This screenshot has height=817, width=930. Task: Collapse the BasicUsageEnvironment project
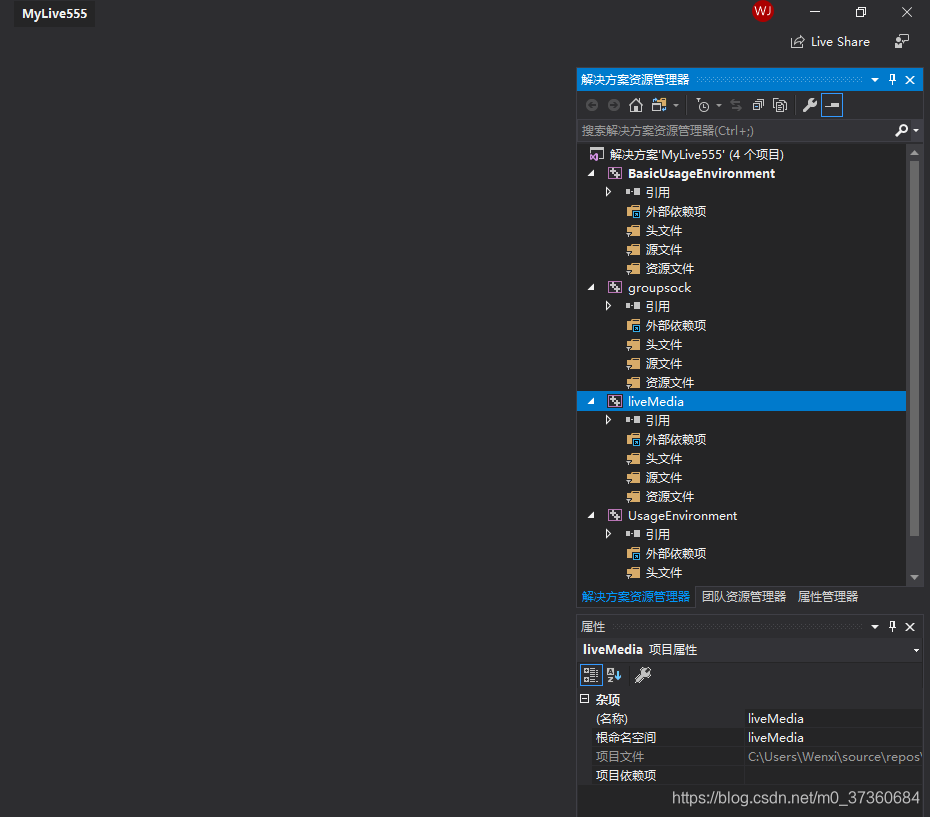591,174
